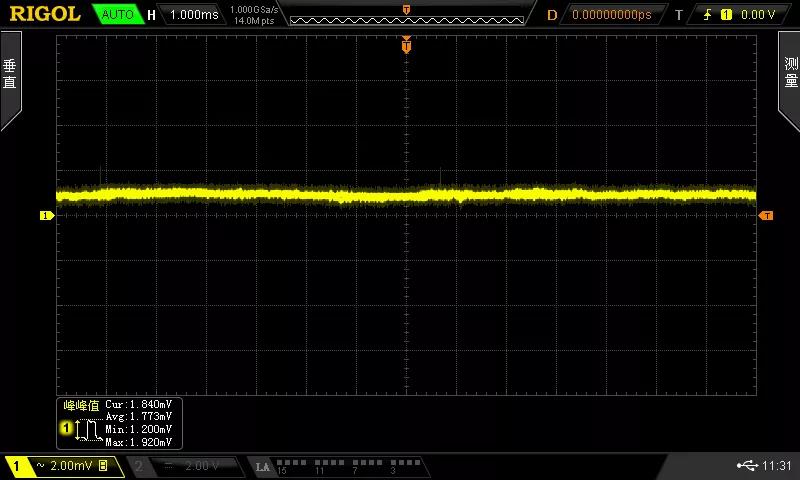Screen dimensions: 800x480
Task: Click the orange trigger level marker on right edge
Action: coord(765,216)
